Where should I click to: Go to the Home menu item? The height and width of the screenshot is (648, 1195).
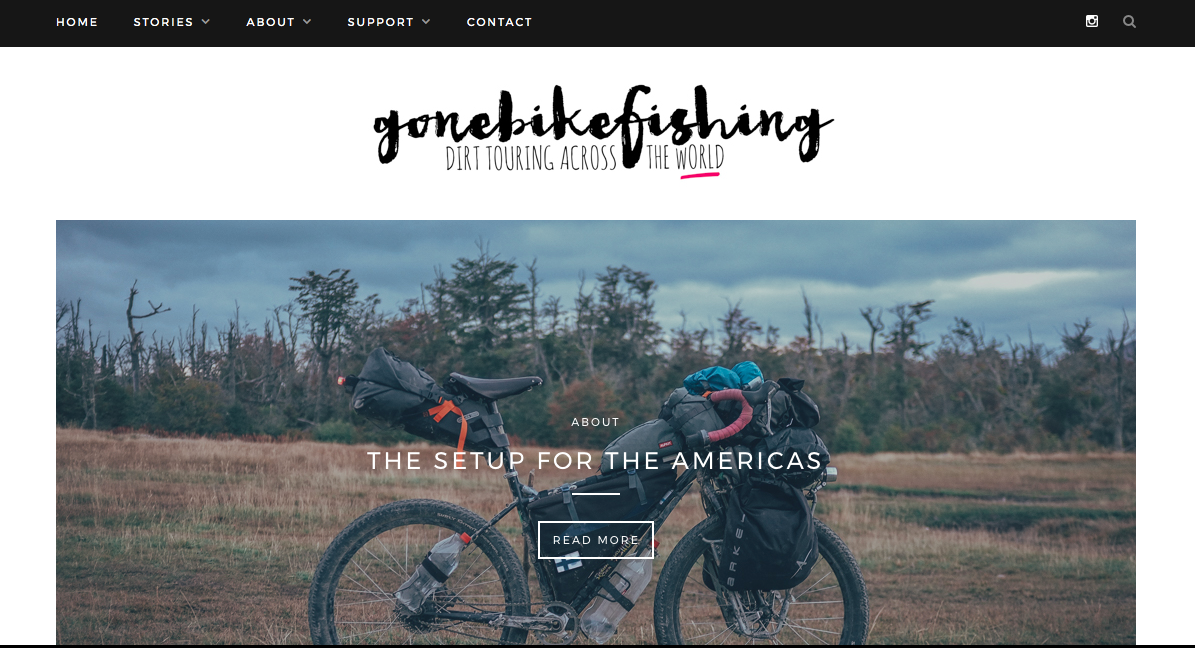[x=77, y=22]
